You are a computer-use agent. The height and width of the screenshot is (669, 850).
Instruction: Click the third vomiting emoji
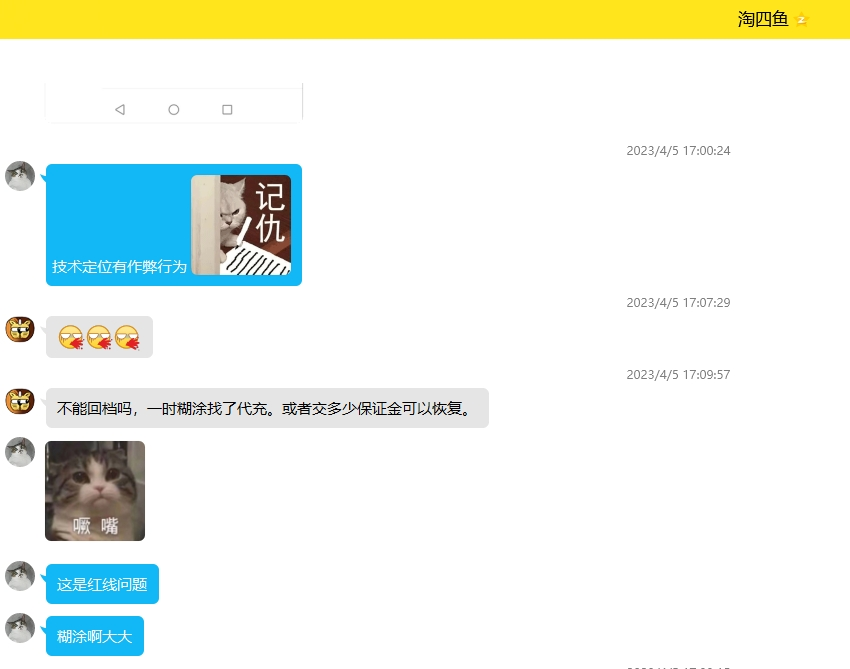coord(127,337)
